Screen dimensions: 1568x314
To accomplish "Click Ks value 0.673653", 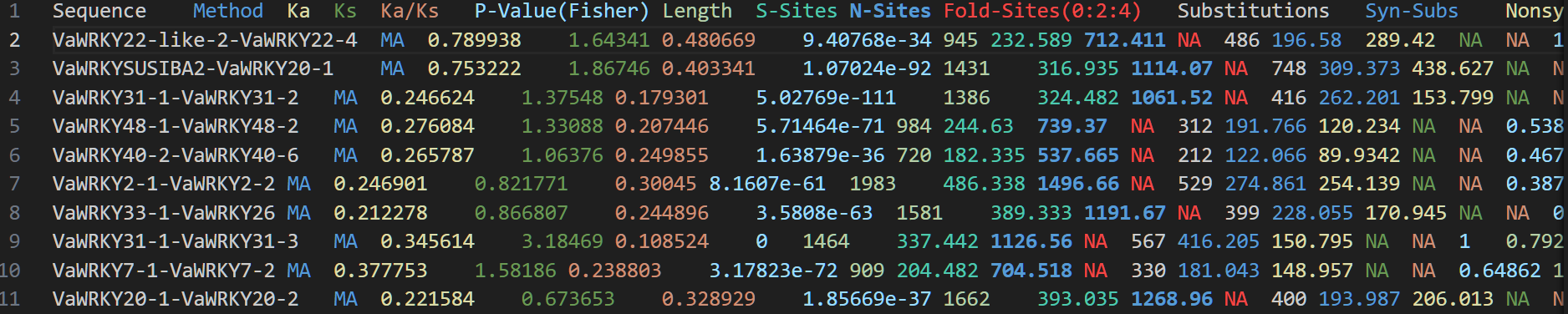I will coord(568,299).
